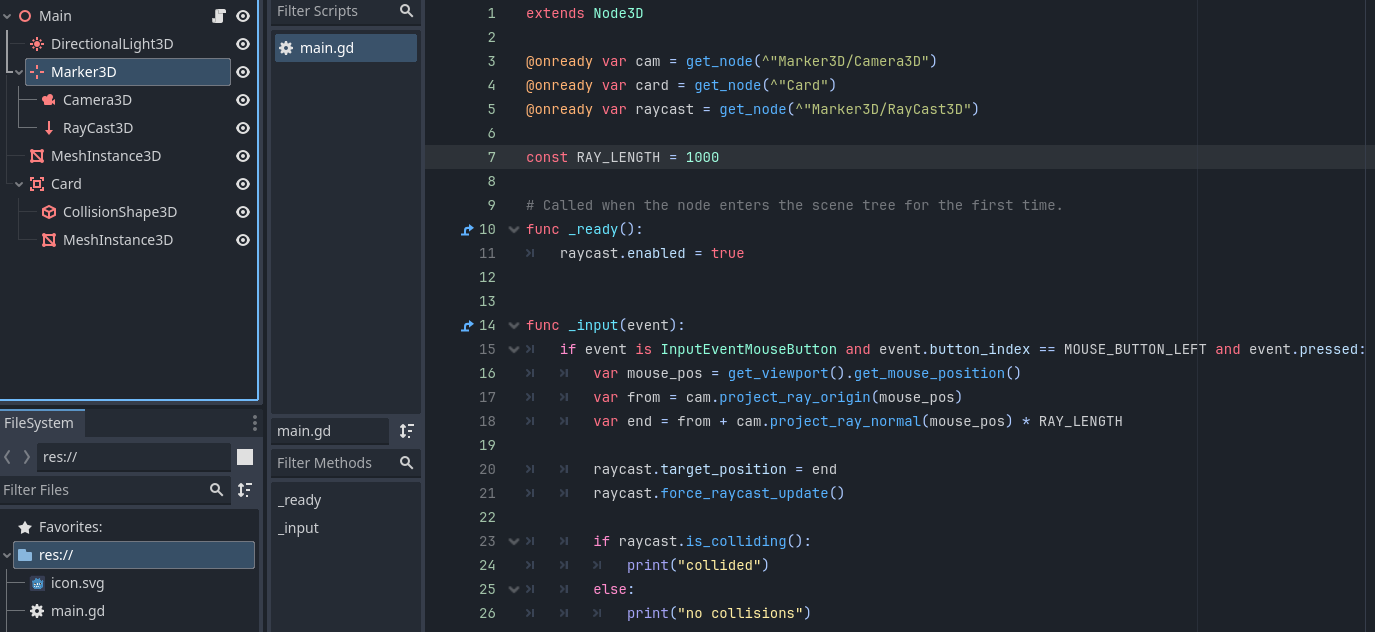The height and width of the screenshot is (632, 1375).
Task: Click the FileSystem sort files icon
Action: point(245,490)
